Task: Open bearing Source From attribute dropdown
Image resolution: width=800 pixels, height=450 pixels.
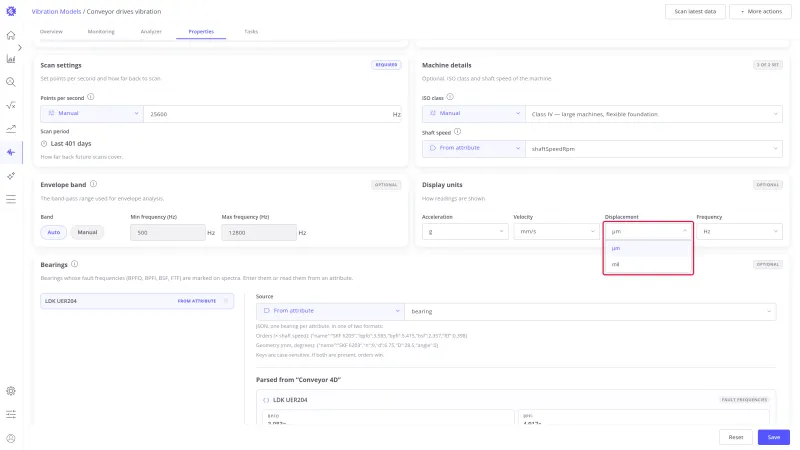Action: tap(330, 311)
